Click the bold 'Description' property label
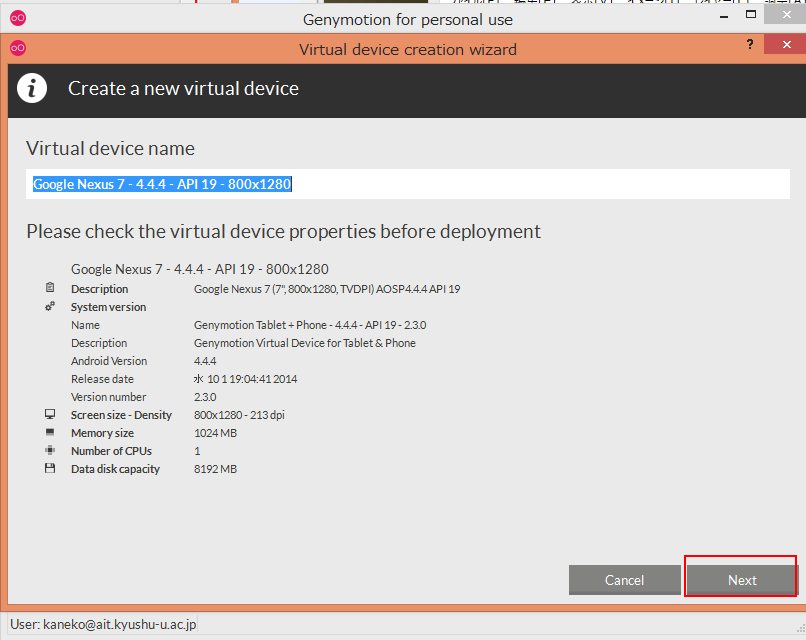The width and height of the screenshot is (806, 640). click(99, 289)
